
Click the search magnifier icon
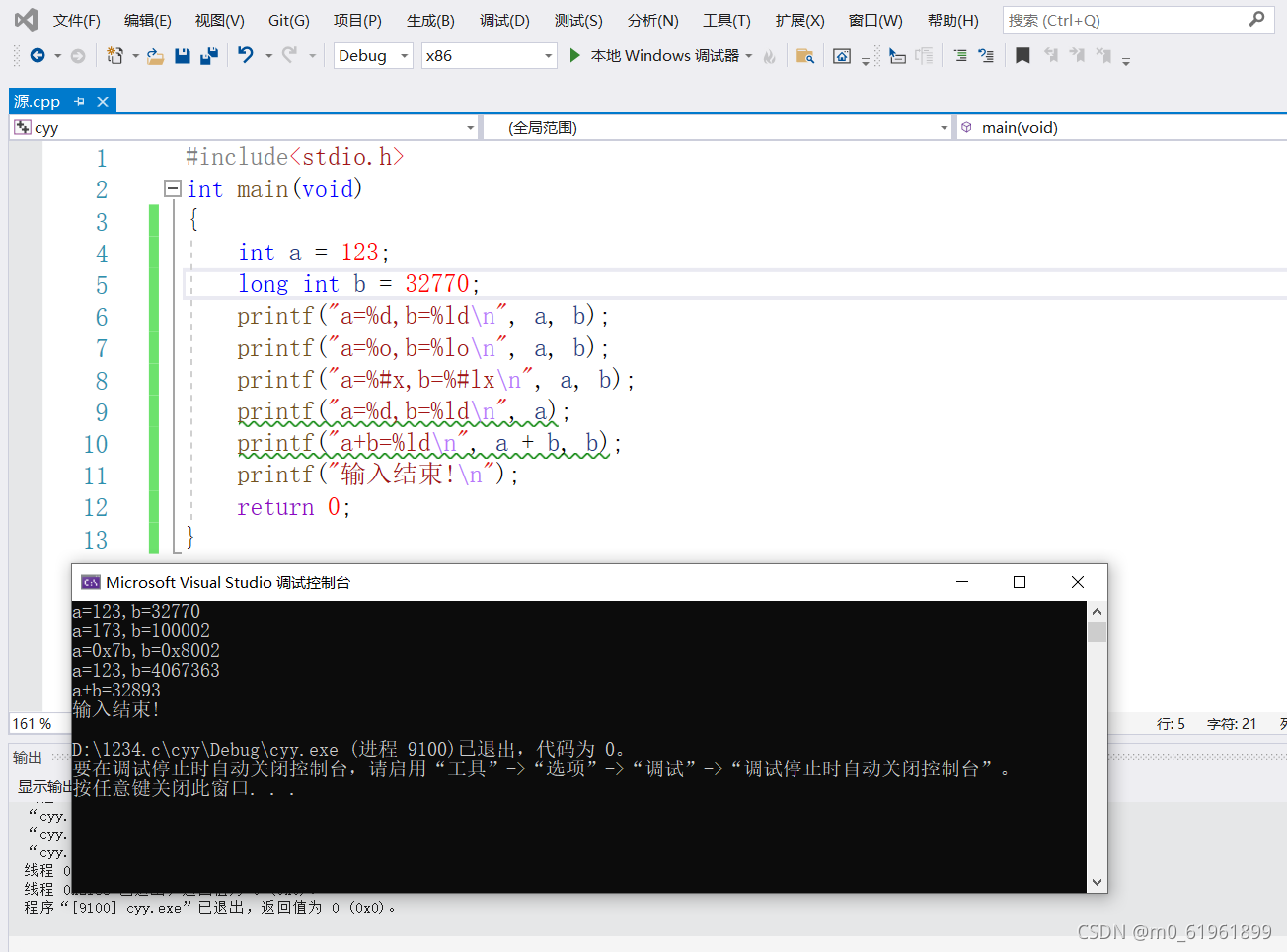[1256, 20]
